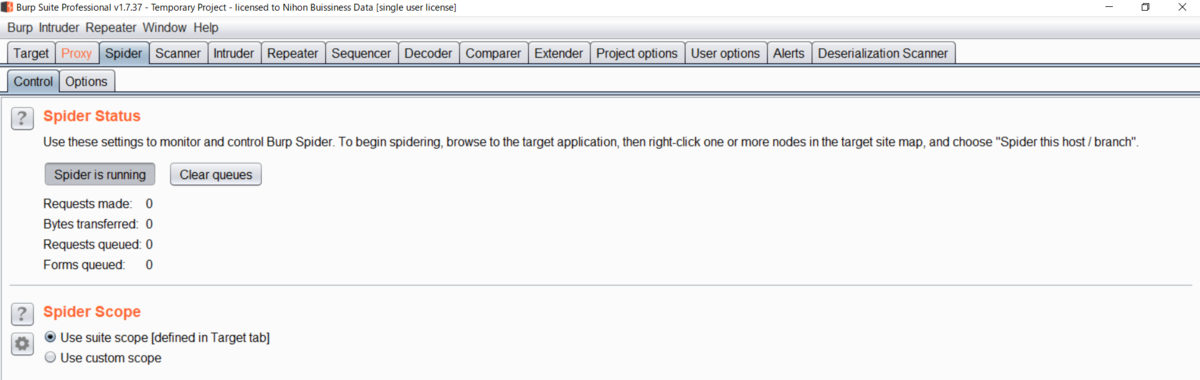Open the Repeater menu in menu bar
This screenshot has height=380, width=1200.
pos(111,28)
